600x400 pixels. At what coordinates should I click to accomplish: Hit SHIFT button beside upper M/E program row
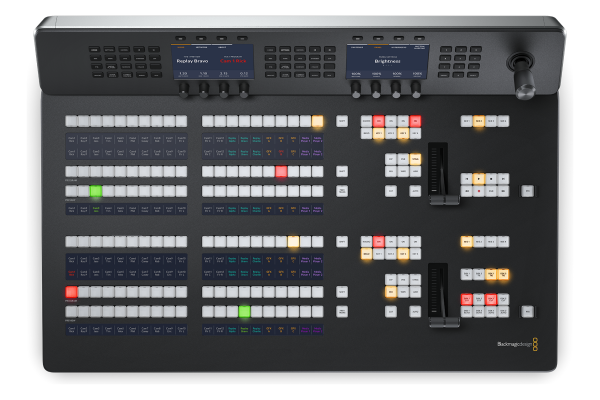(x=342, y=171)
